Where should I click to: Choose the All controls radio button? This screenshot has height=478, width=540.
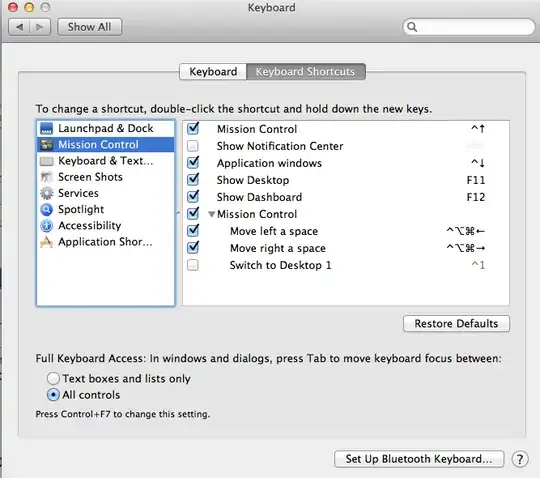click(x=53, y=395)
